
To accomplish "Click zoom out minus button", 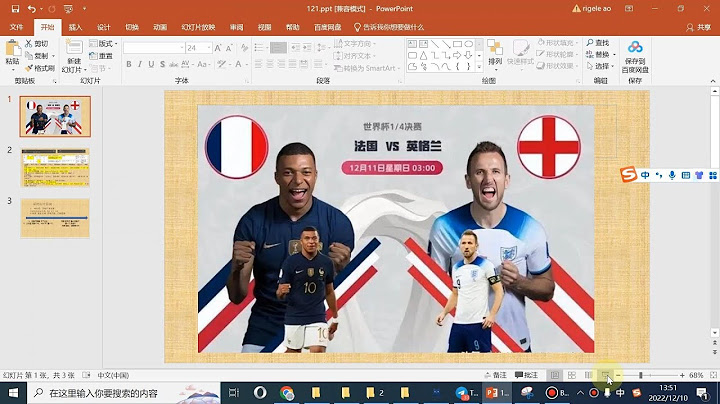I will pos(618,375).
